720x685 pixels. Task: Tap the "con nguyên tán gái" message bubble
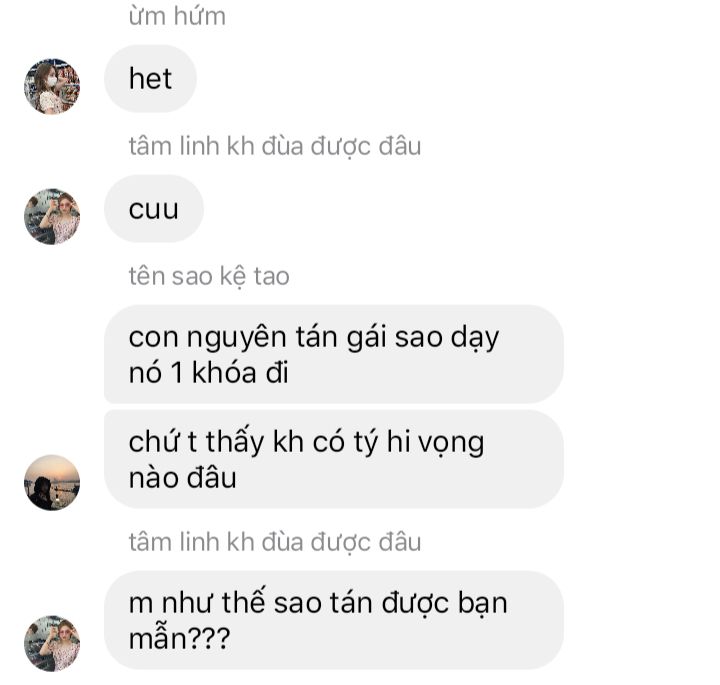pyautogui.click(x=334, y=354)
